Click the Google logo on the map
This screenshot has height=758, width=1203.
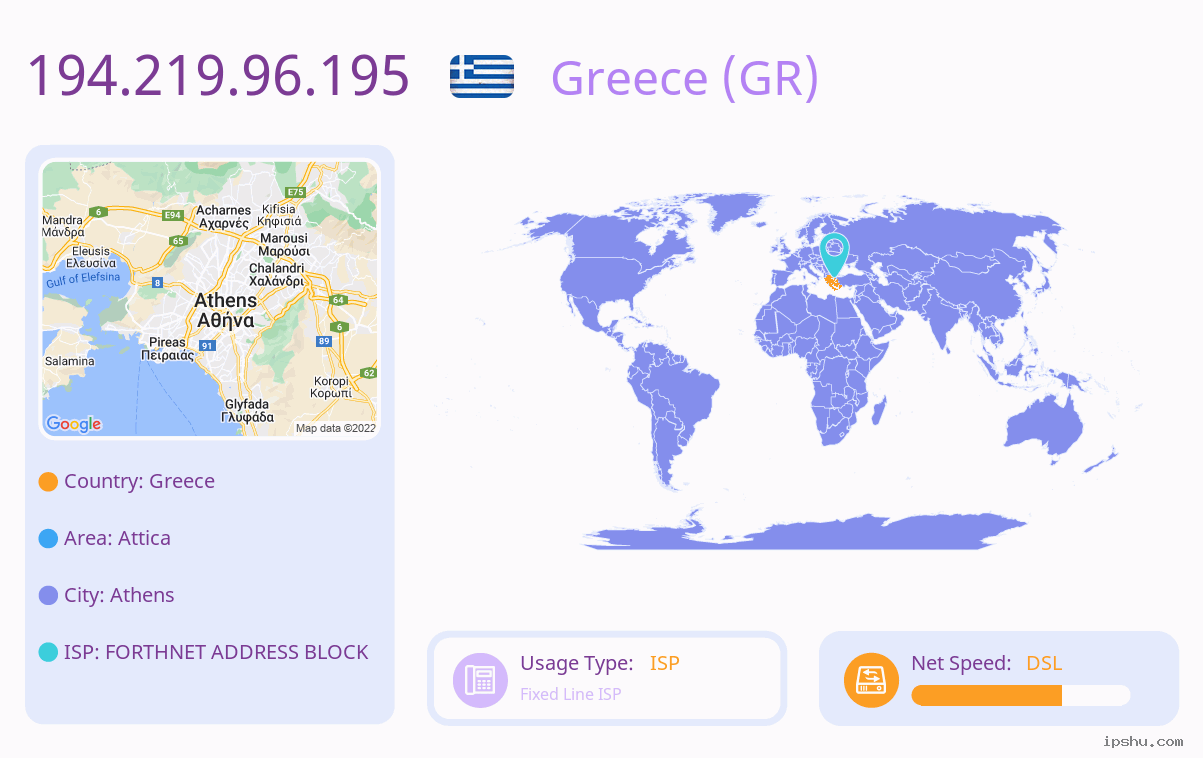[74, 424]
